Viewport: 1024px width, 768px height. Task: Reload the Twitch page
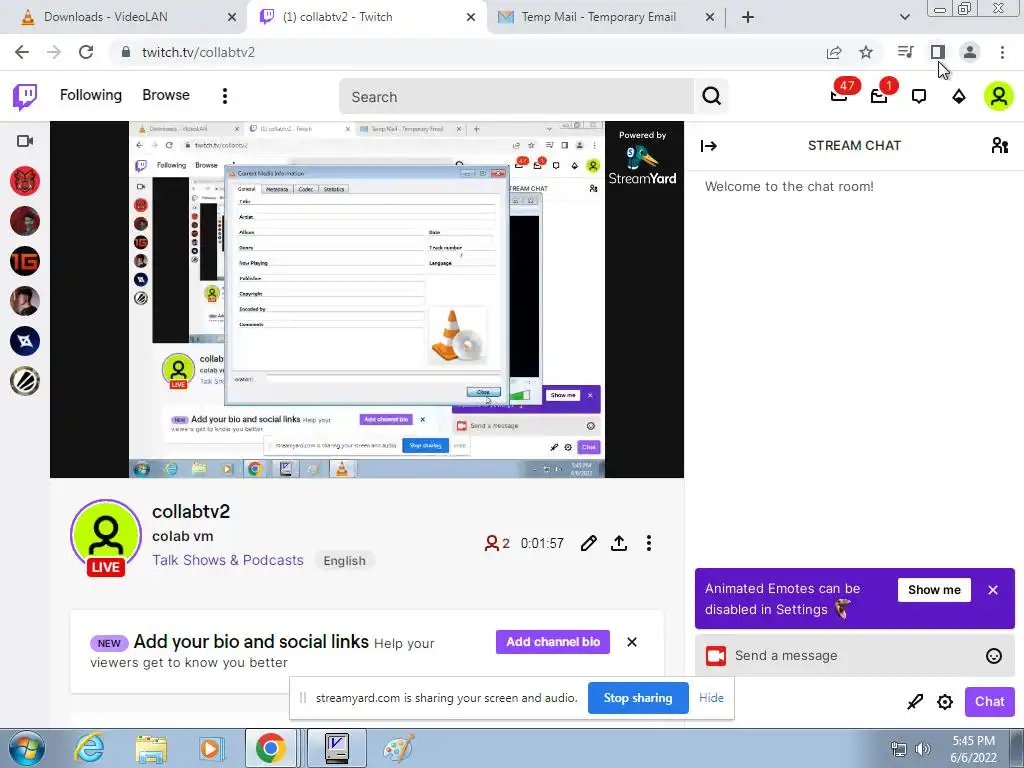pyautogui.click(x=86, y=52)
